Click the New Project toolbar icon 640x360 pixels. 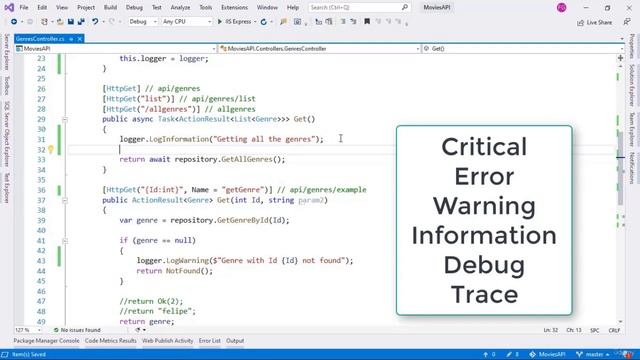44,22
